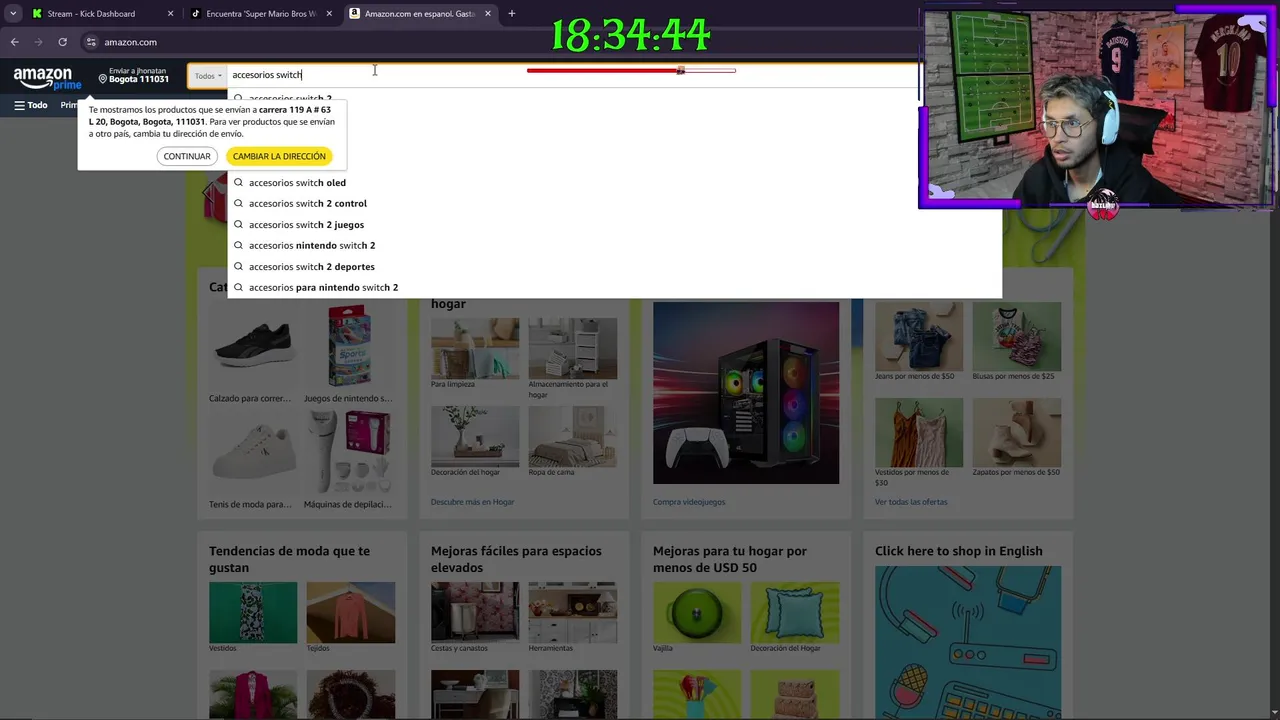Open the delivery location Bogota 111031

134,76
